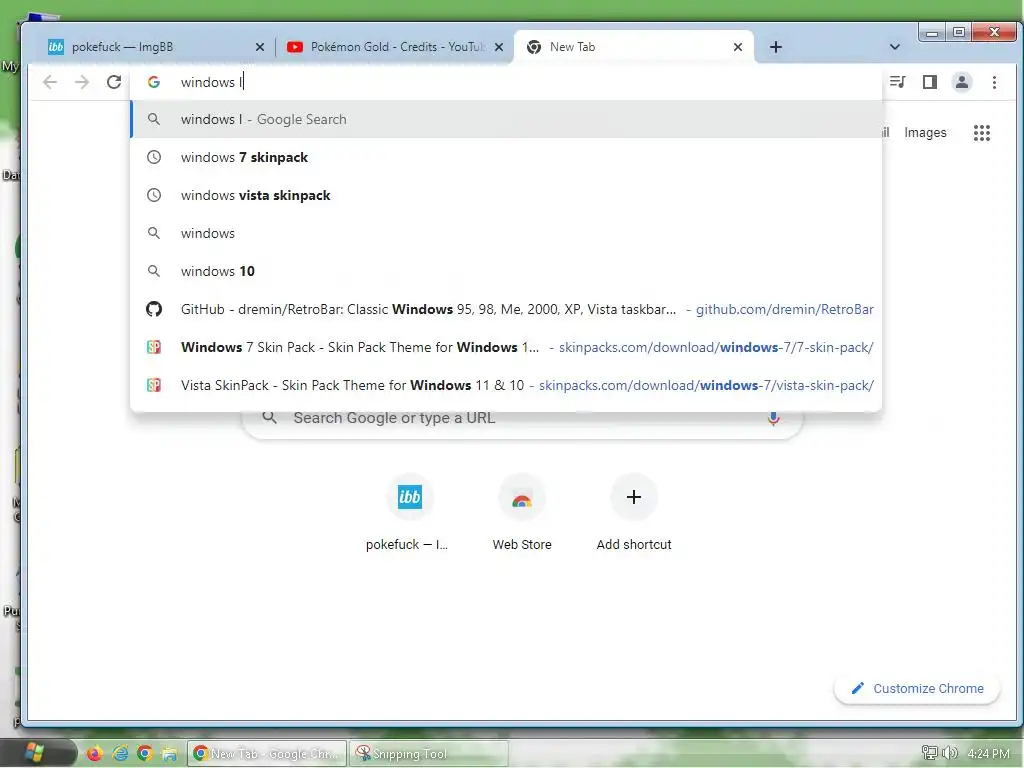Click the Images link
This screenshot has width=1024, height=768.
point(925,133)
